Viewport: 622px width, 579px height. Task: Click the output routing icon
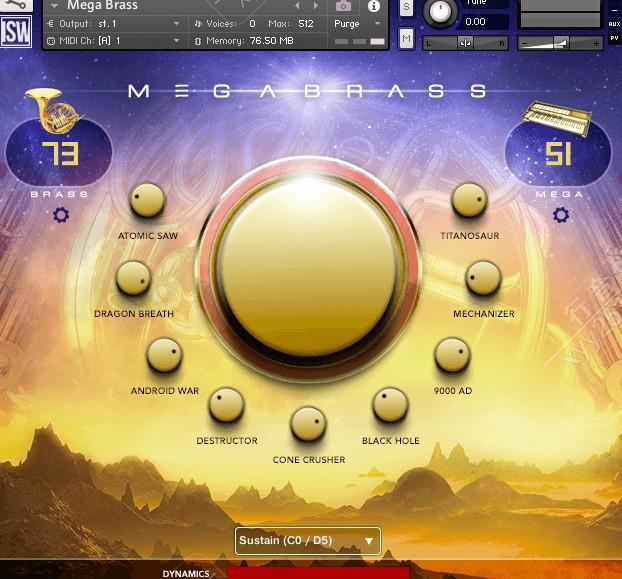coord(50,24)
